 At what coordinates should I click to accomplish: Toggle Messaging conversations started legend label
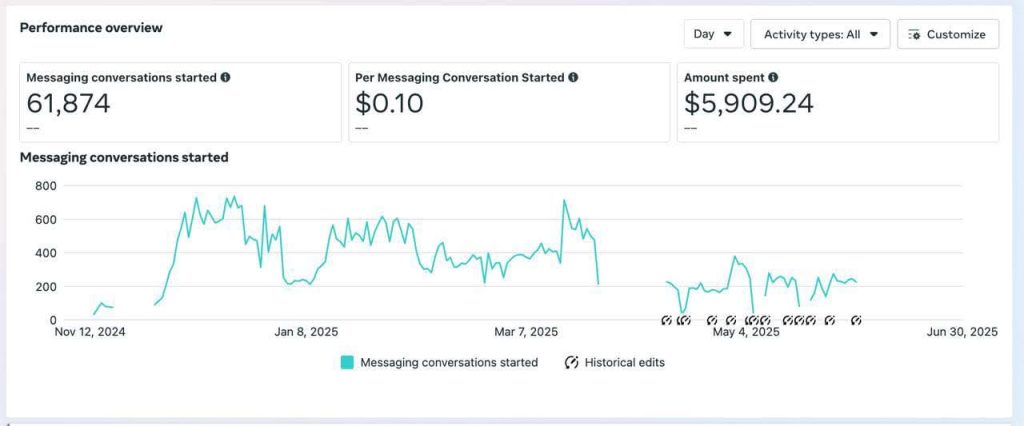(448, 363)
